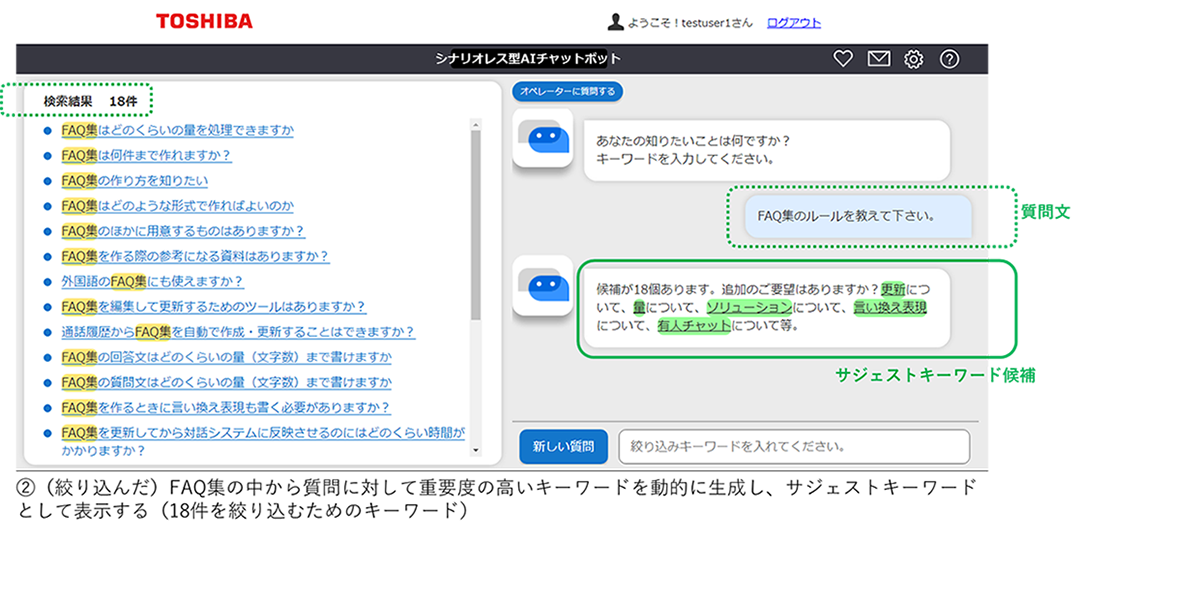The width and height of the screenshot is (1200, 600).
Task: Open 外国語のFAQ集にも使えますか result
Action: [x=152, y=282]
